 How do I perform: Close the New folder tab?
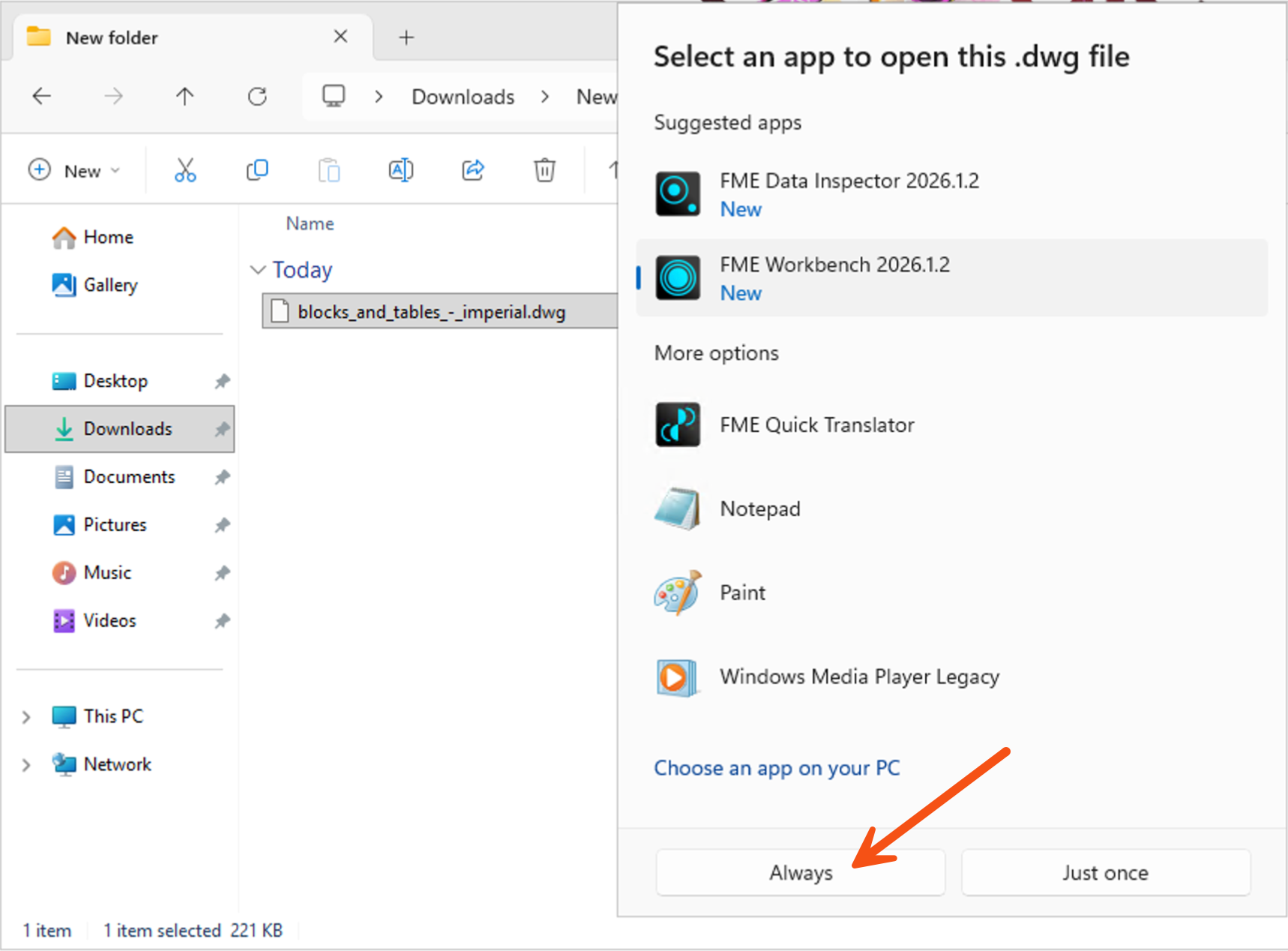coord(340,36)
